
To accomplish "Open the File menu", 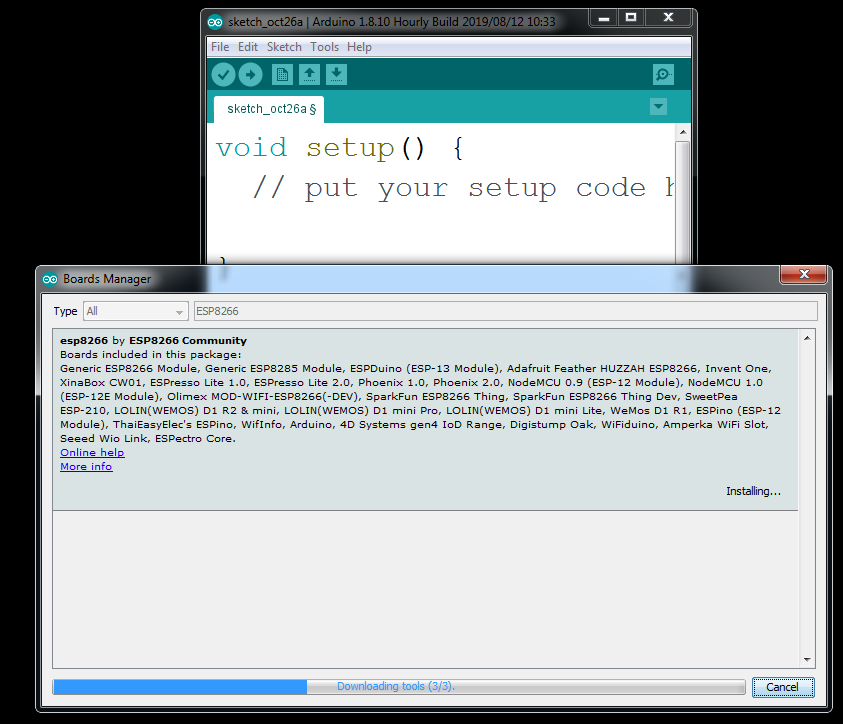I will 220,47.
